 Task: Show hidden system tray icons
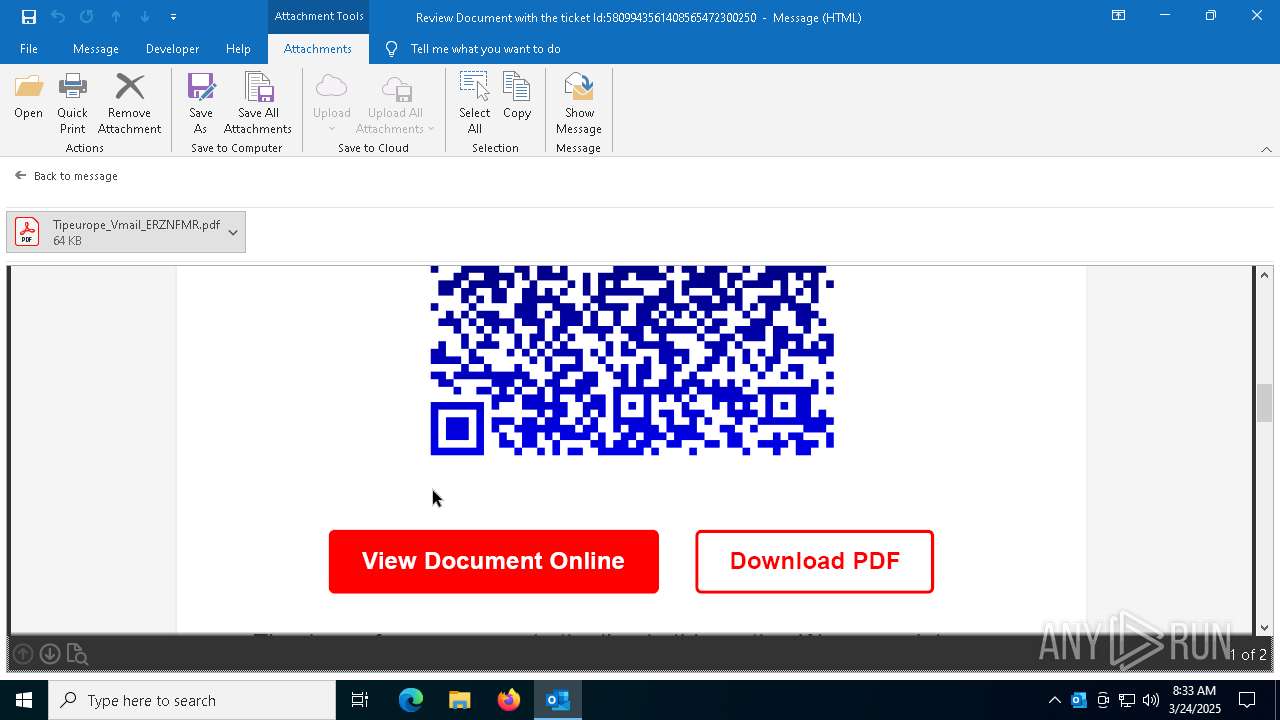pyautogui.click(x=1055, y=700)
